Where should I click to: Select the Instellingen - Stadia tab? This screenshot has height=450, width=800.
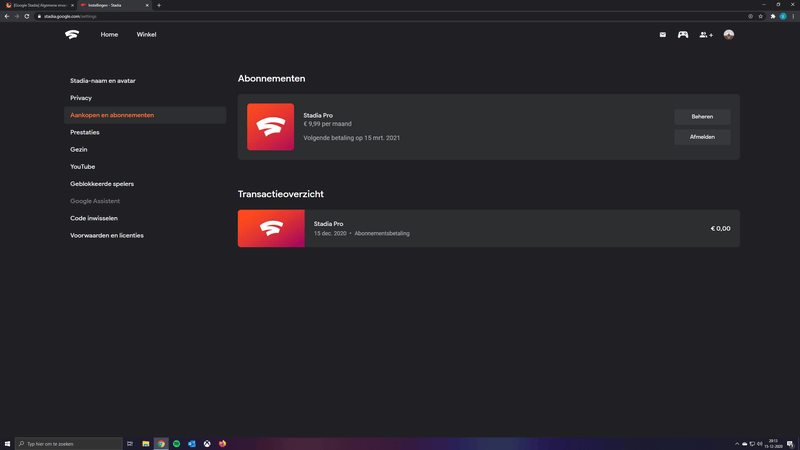click(115, 5)
